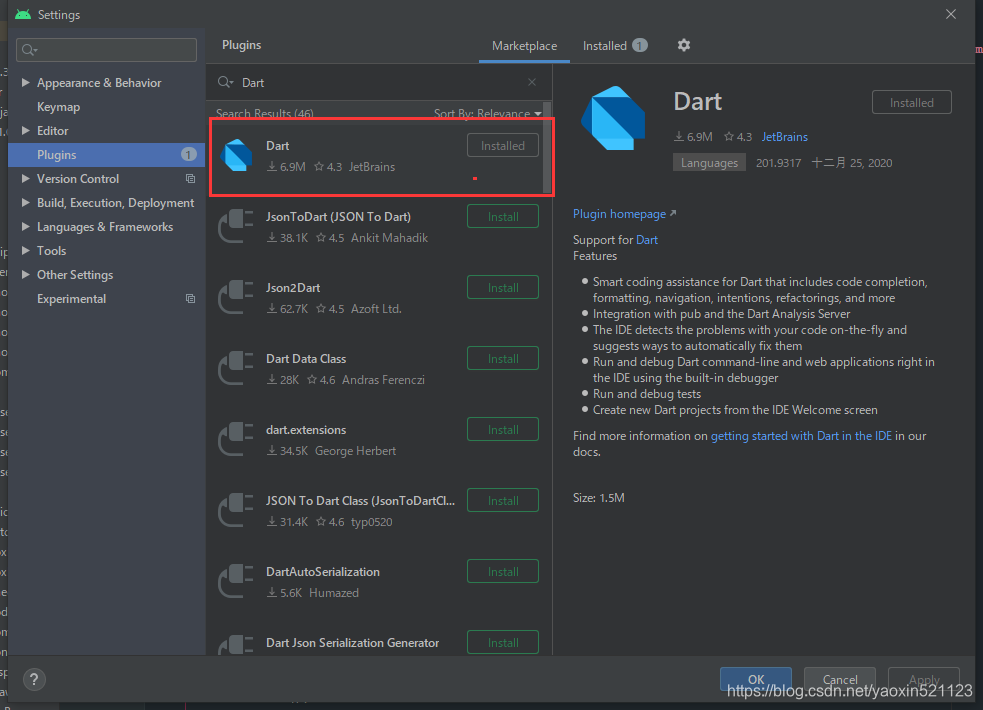This screenshot has height=710, width=983.
Task: Cancel the Settings dialog
Action: coord(839,679)
